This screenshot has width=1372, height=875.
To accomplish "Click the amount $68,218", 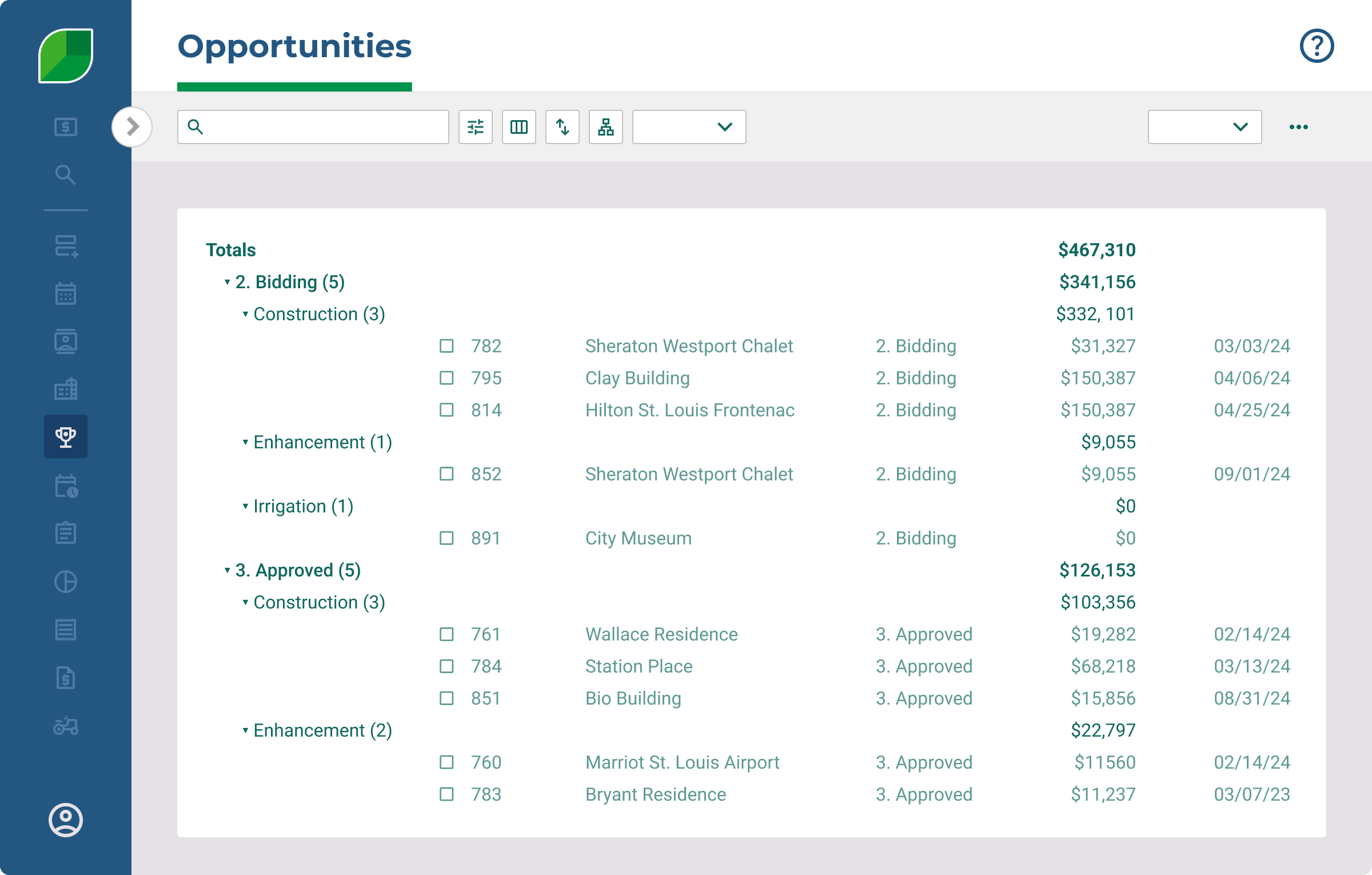I will [1103, 666].
